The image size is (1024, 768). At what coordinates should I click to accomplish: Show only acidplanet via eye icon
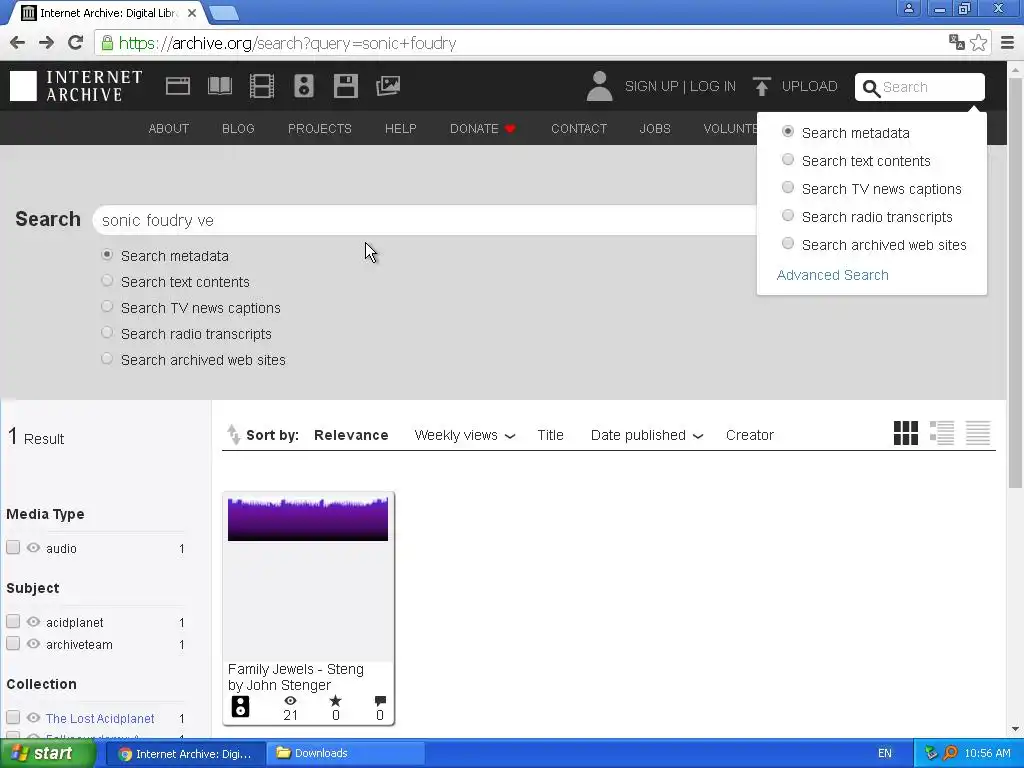point(33,622)
